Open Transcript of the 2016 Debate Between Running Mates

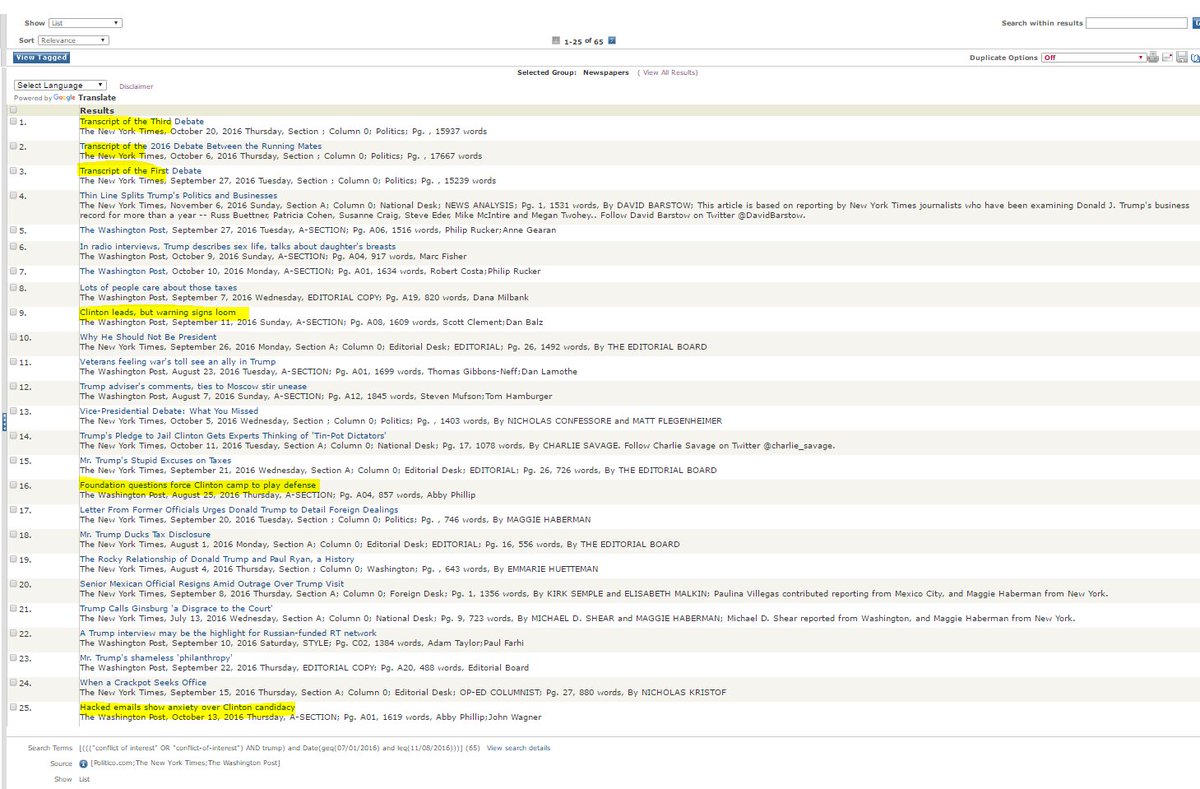tap(201, 146)
